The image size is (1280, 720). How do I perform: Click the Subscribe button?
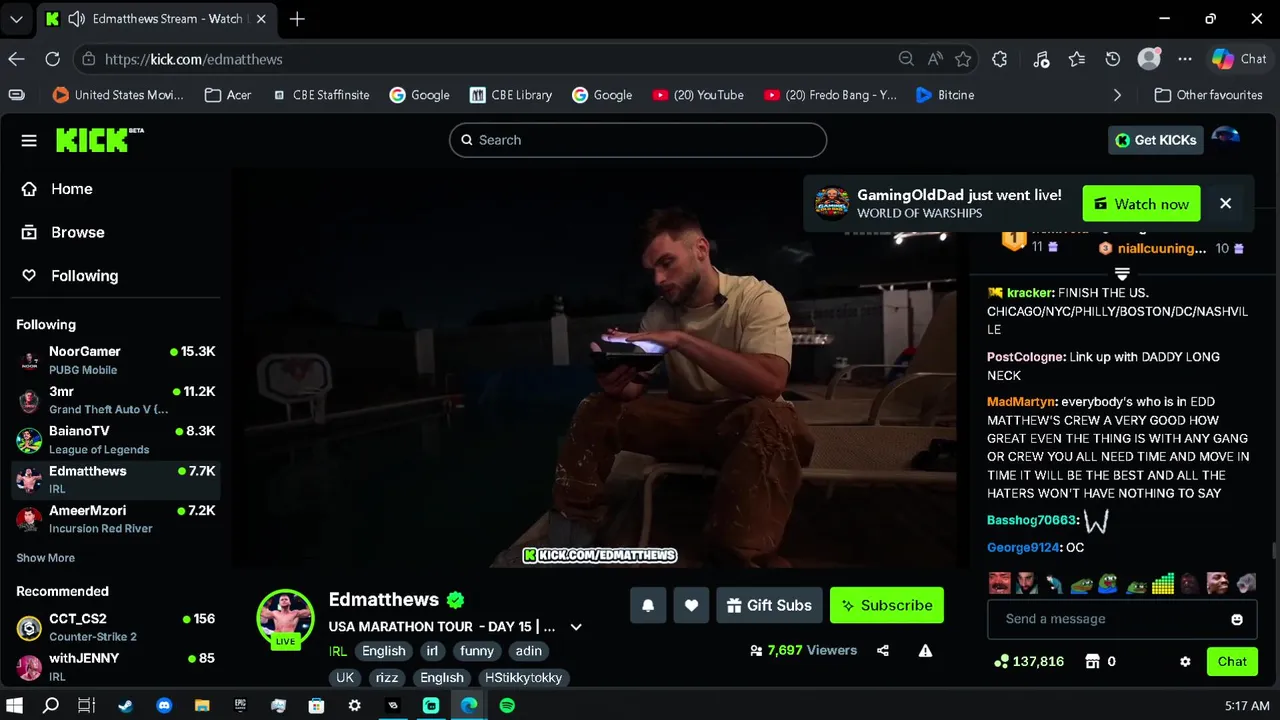pos(887,605)
